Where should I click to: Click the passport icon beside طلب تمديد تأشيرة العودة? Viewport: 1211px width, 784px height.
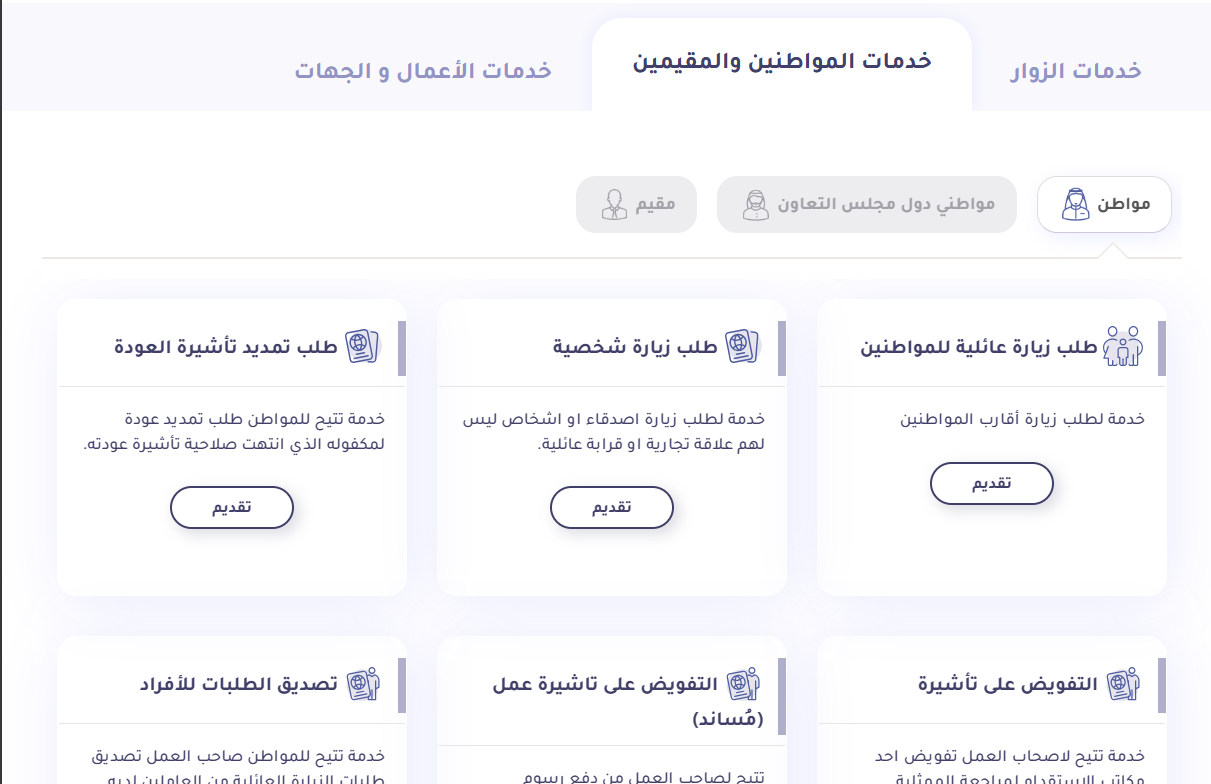362,347
